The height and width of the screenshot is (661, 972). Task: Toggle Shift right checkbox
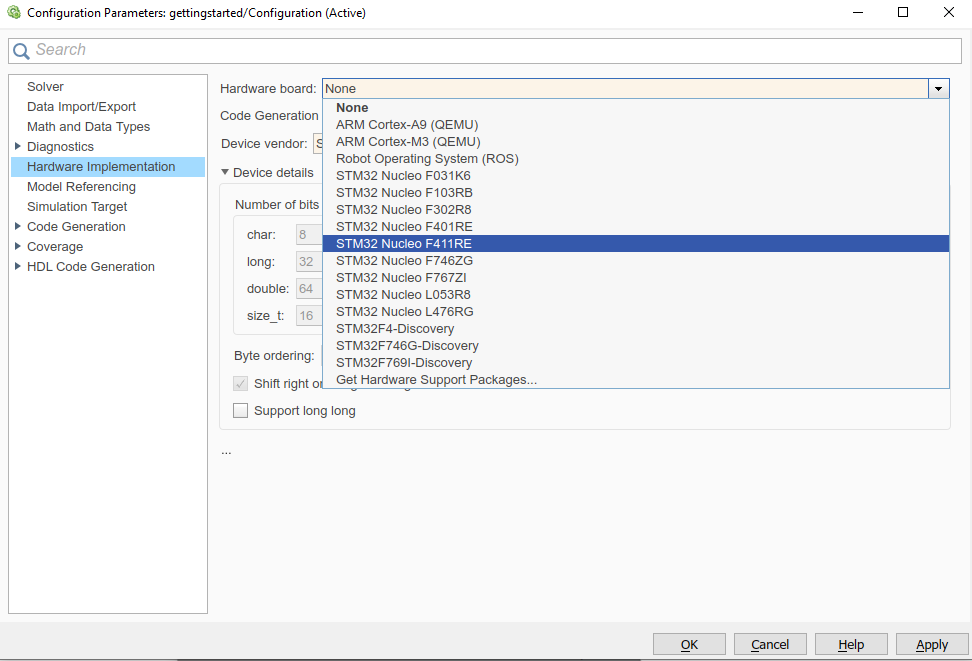(241, 383)
